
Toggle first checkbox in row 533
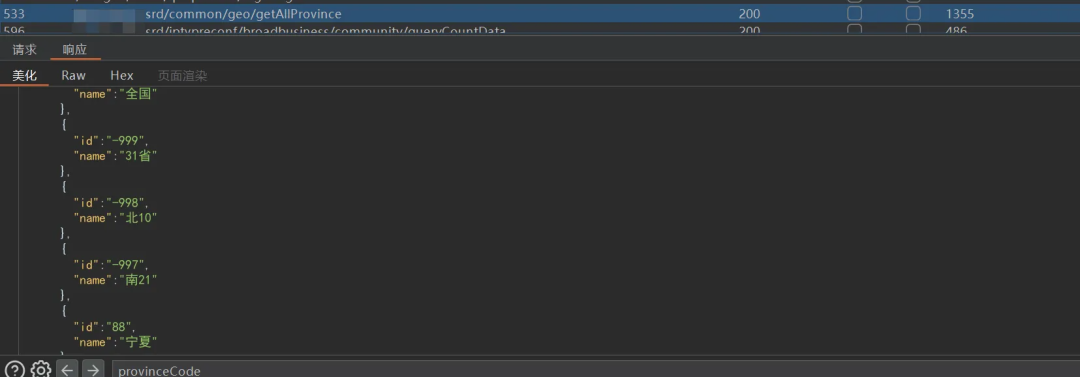coord(854,14)
